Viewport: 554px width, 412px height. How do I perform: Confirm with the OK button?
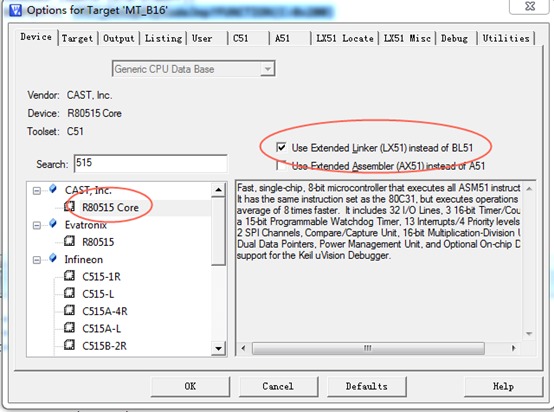190,386
